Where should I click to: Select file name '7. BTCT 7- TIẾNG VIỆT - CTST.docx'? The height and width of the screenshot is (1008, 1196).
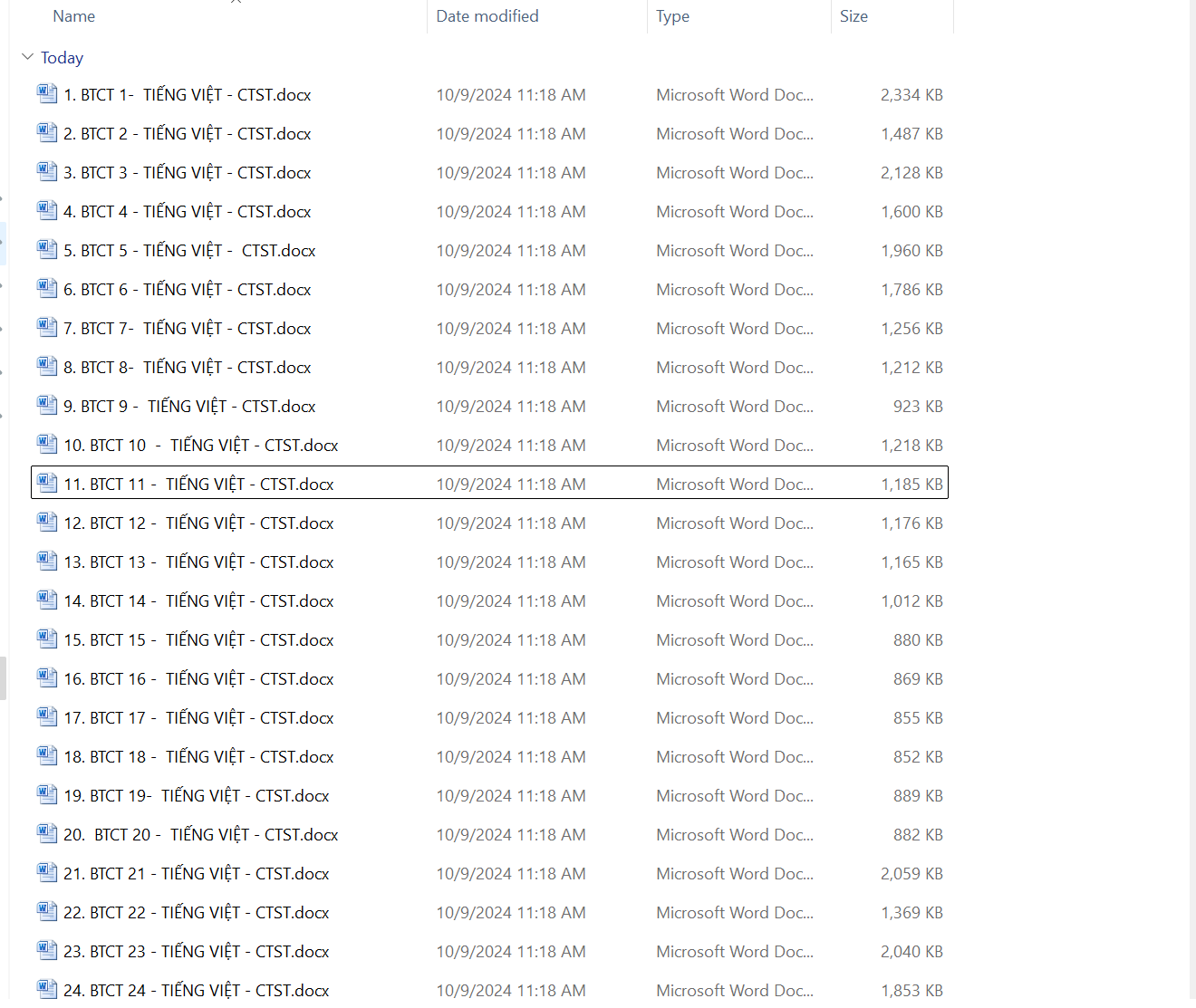click(188, 329)
